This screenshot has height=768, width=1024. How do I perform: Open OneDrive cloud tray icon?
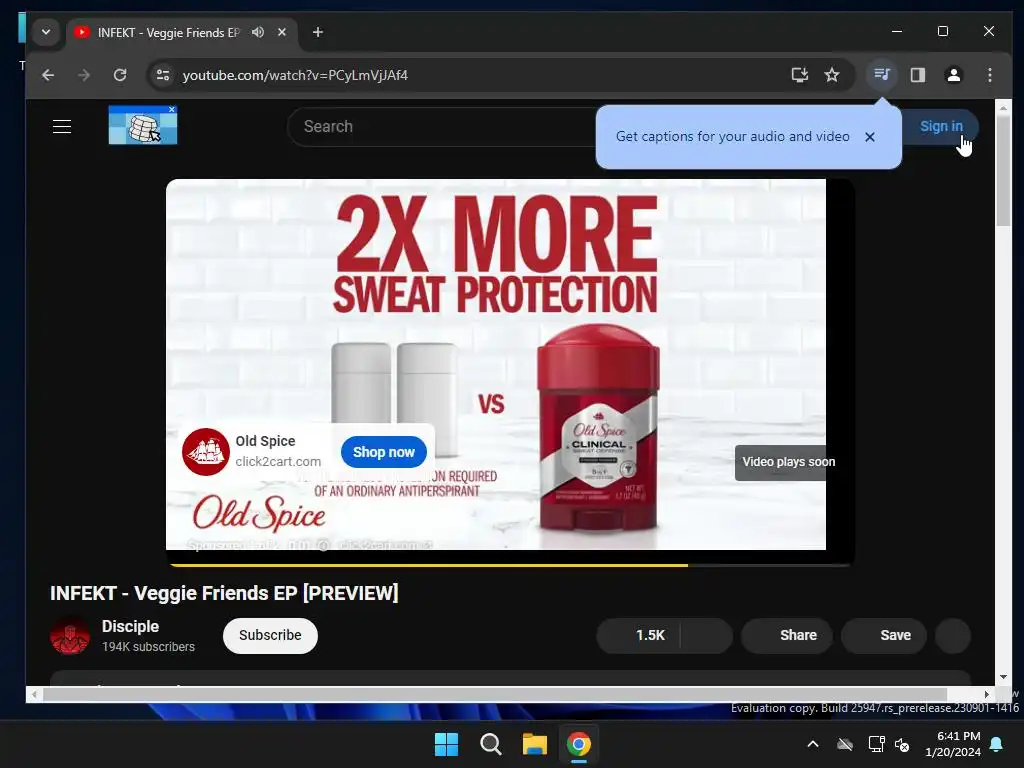(845, 744)
